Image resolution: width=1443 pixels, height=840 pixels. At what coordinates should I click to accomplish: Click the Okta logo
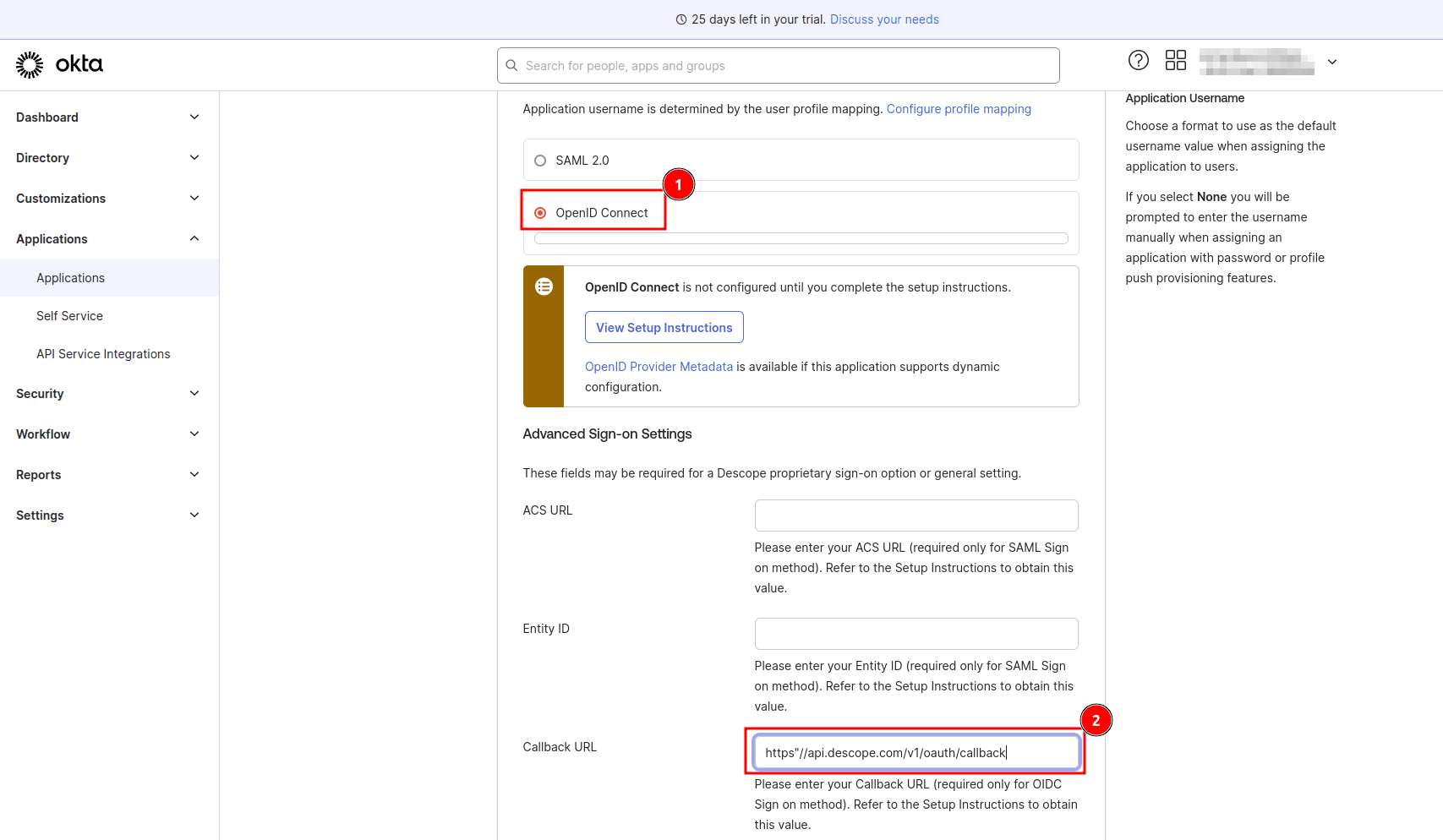coord(57,64)
